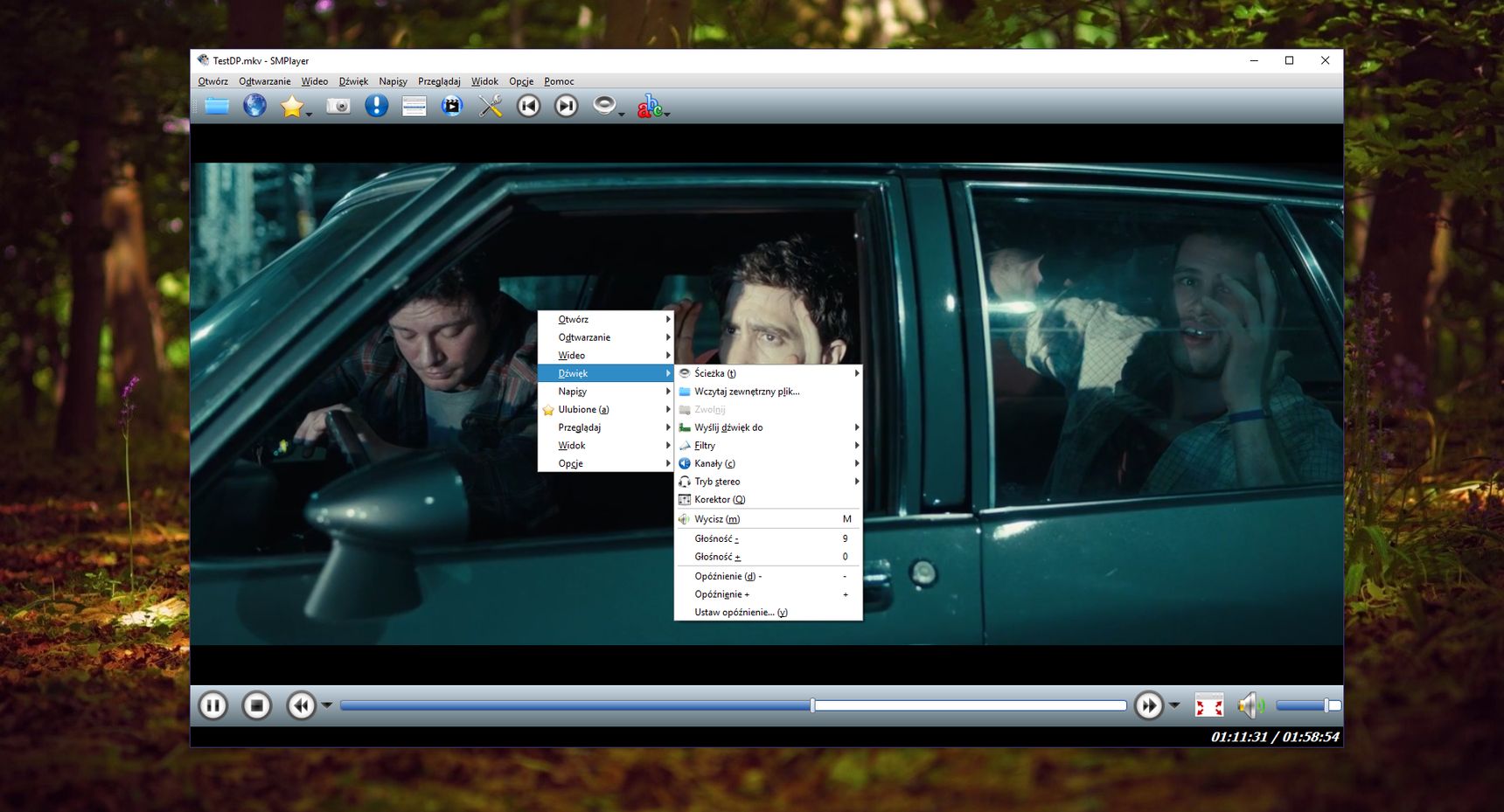Open the Pomoc menu in menu bar

coord(559,81)
